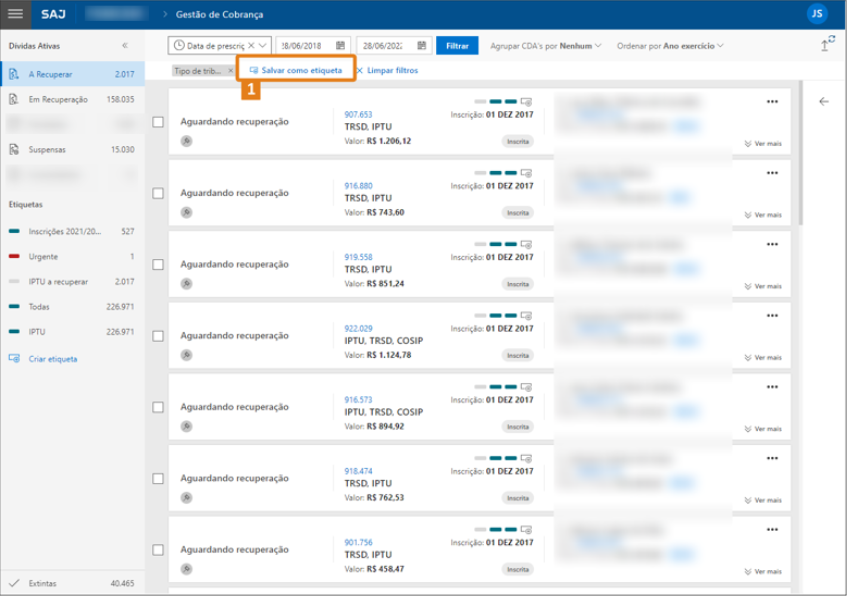
Task: Select the red Urgente label
Action: pos(42,257)
